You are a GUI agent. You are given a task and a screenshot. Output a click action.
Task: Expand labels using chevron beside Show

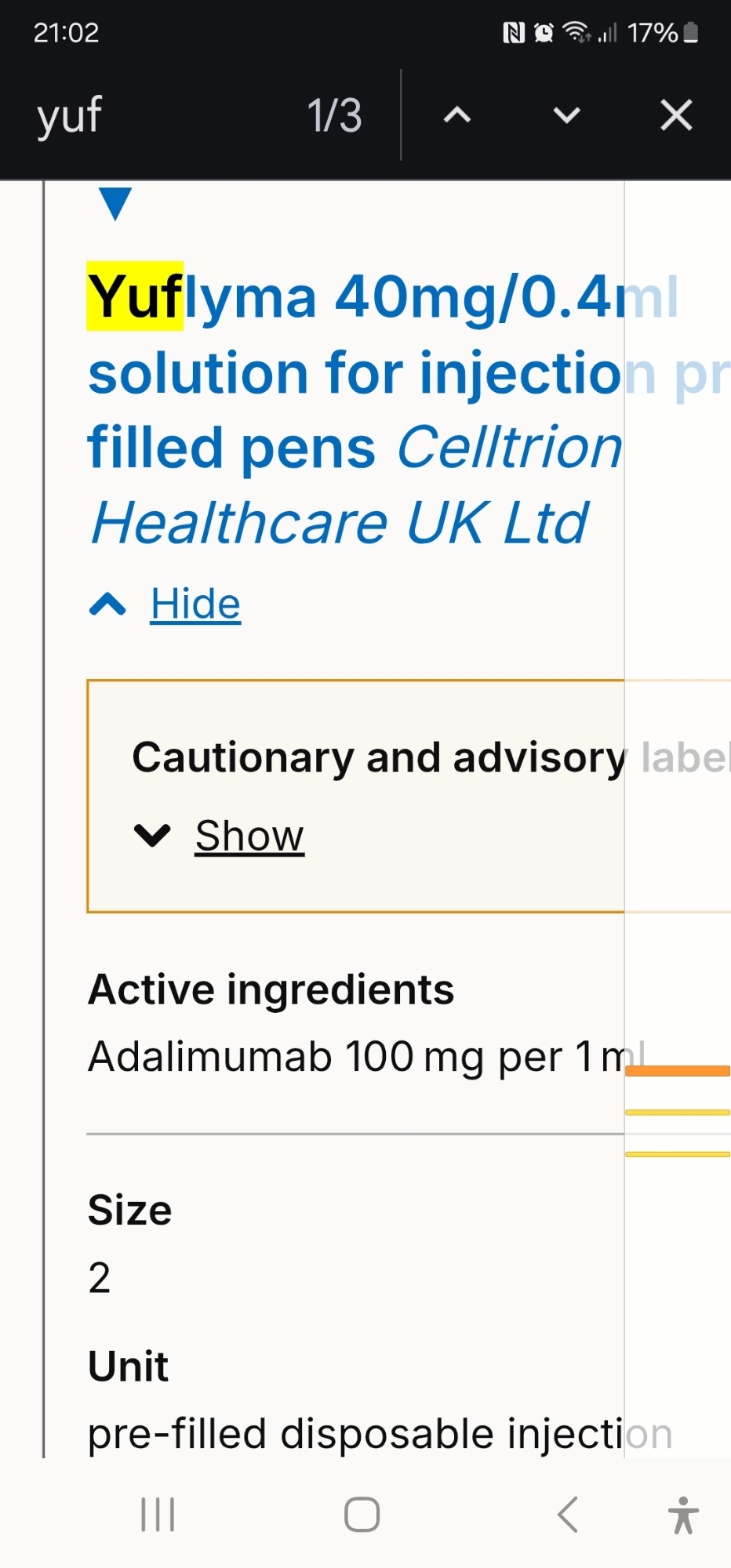152,836
